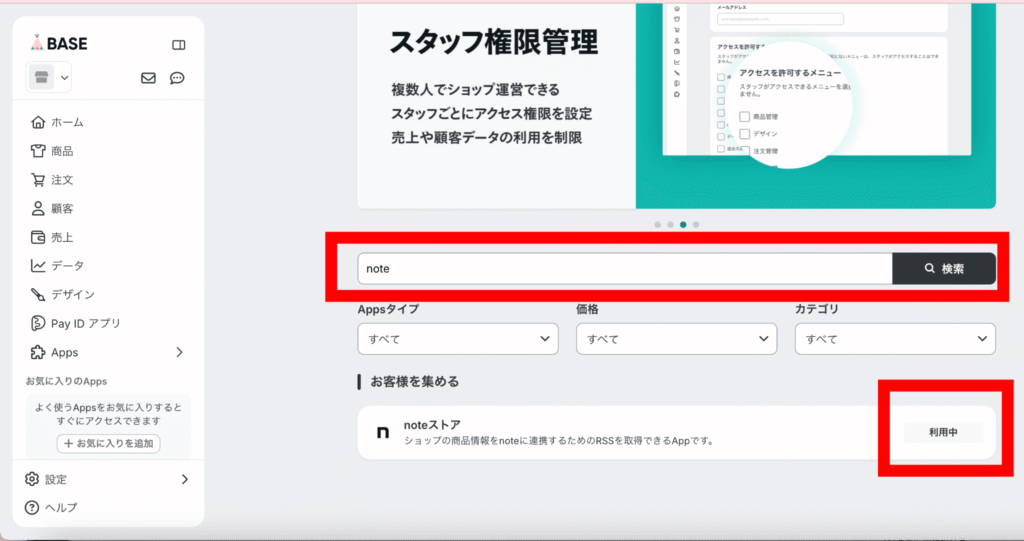1024x541 pixels.
Task: Collapse the sidebar panel icon
Action: [178, 45]
